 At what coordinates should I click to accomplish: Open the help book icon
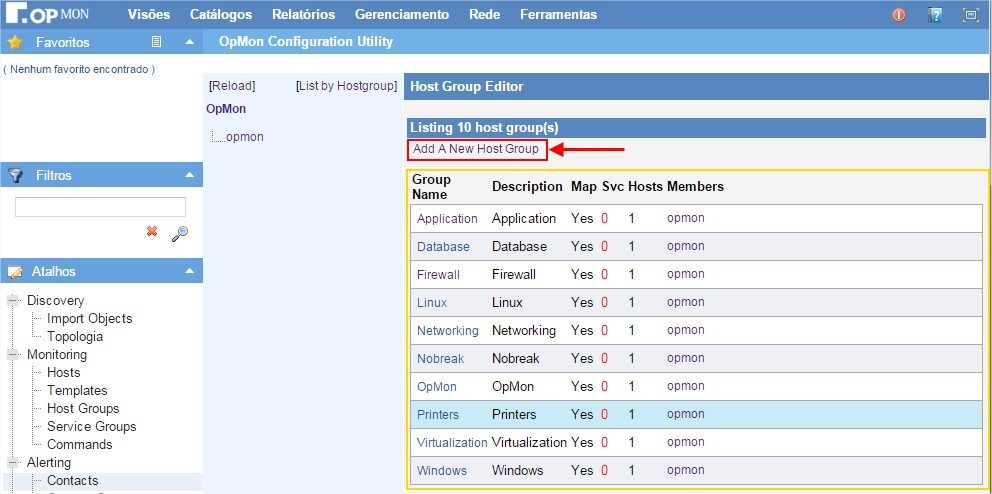click(935, 15)
